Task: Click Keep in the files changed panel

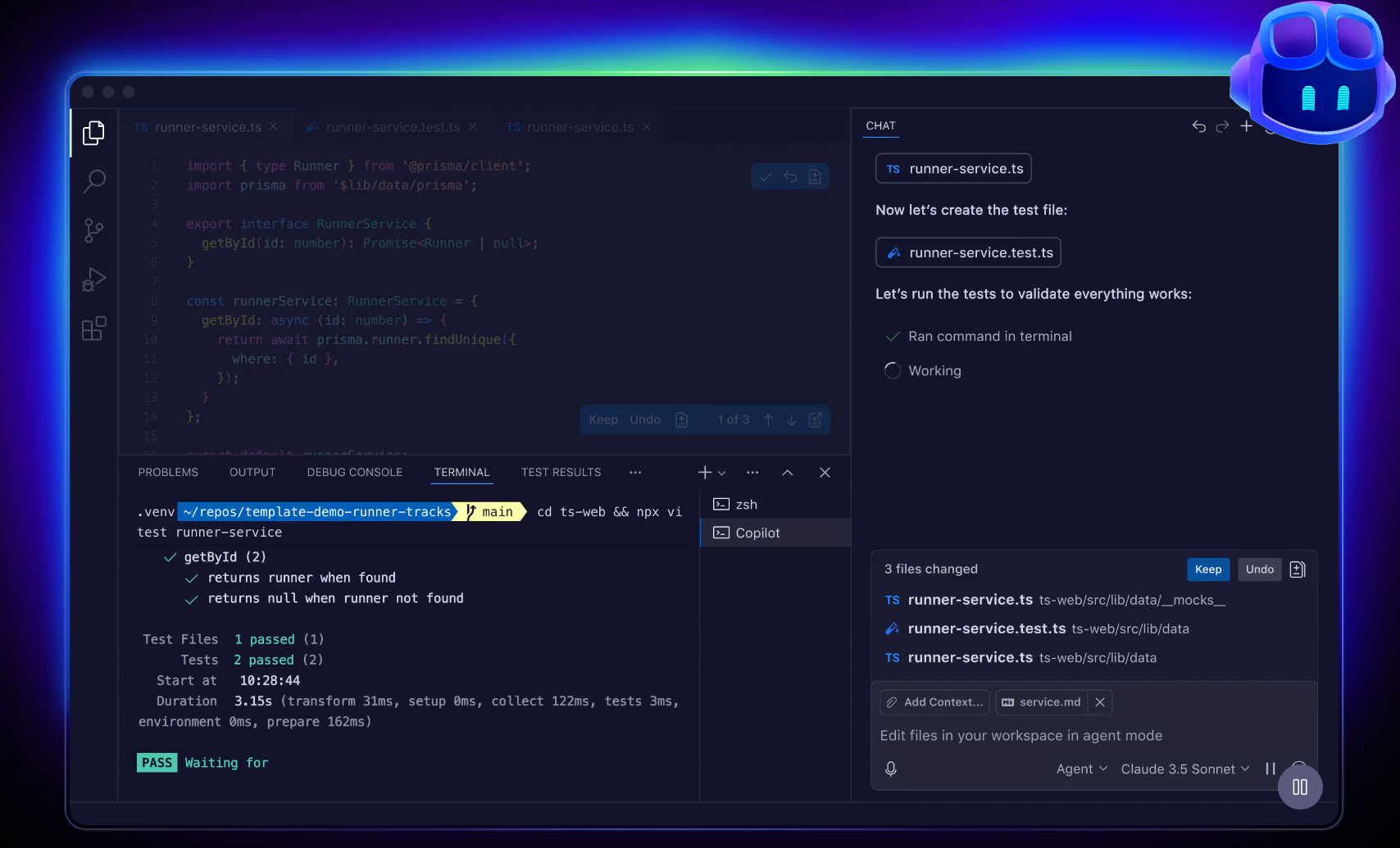Action: click(1207, 569)
